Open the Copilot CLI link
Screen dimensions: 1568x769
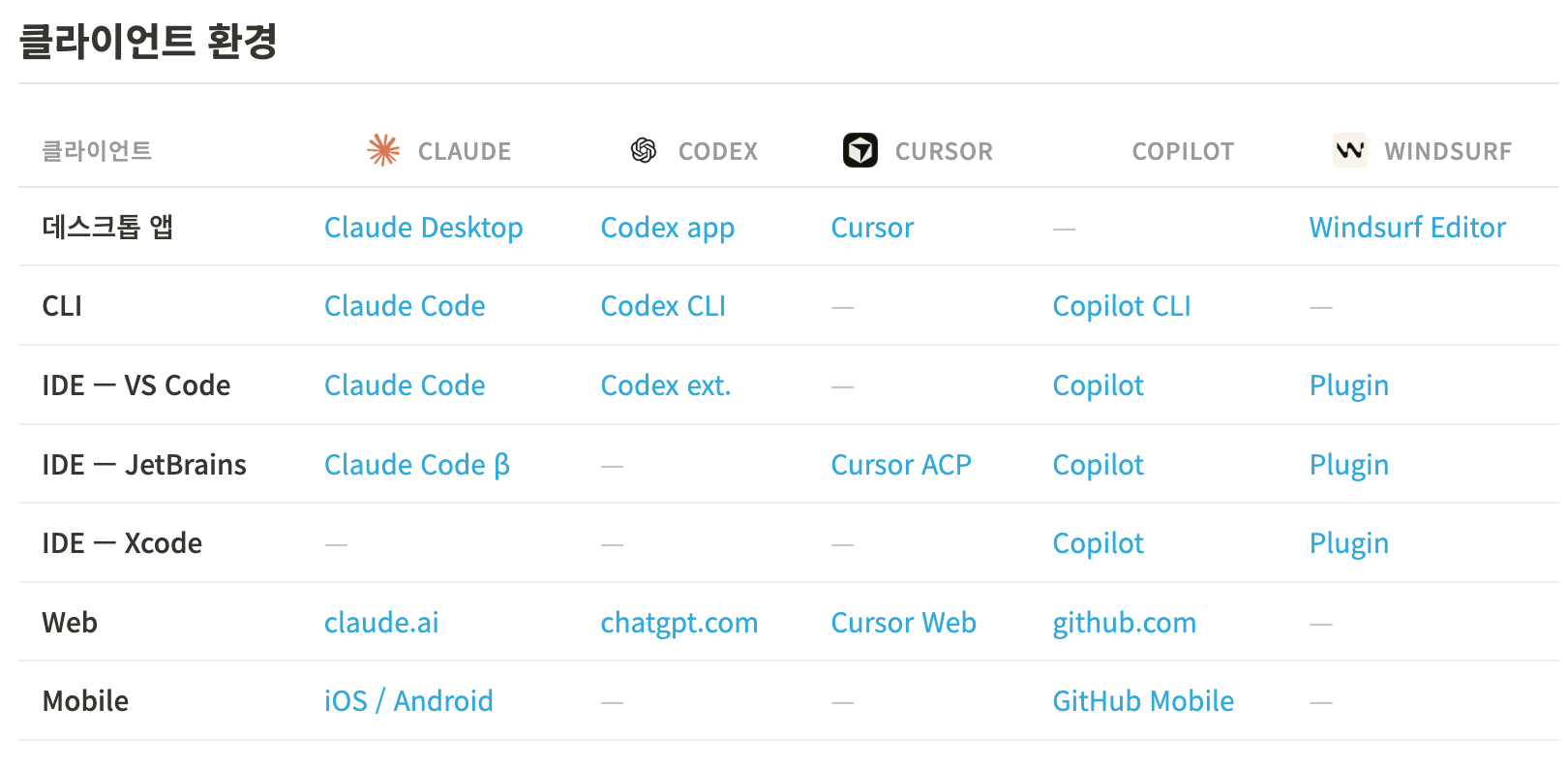[1121, 306]
